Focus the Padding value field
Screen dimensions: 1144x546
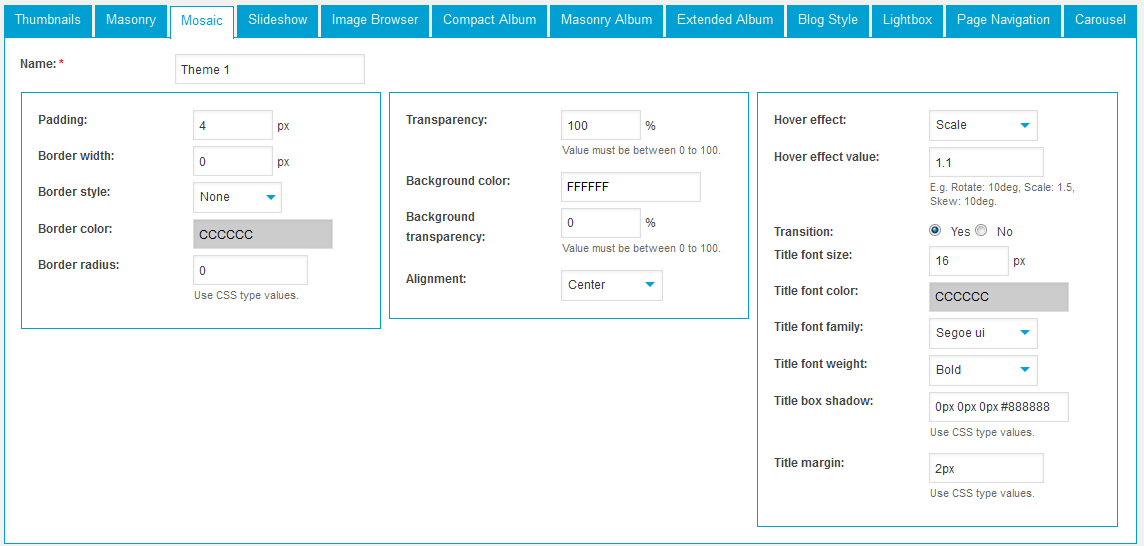pos(232,125)
